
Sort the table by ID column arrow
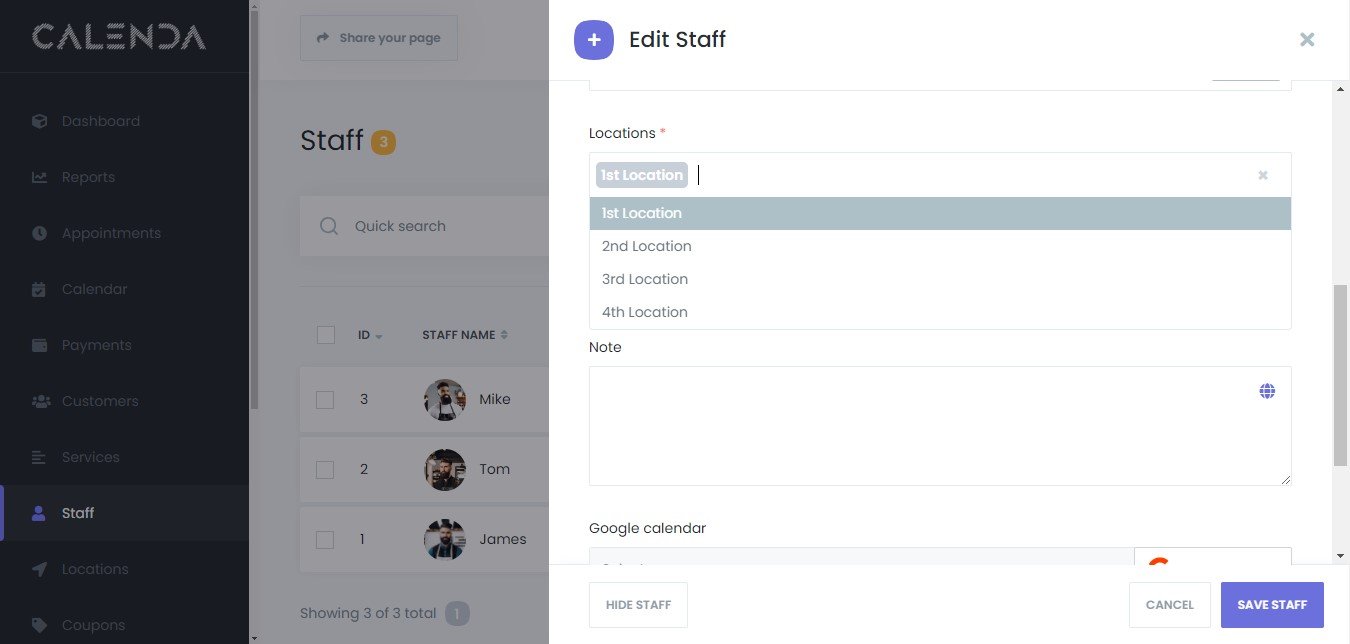point(379,336)
